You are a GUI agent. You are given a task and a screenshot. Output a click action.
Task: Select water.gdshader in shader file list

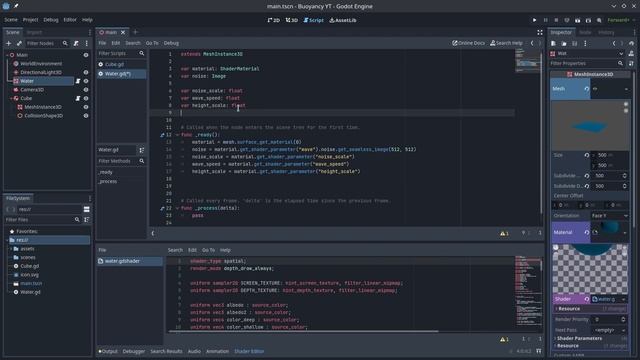(130, 261)
